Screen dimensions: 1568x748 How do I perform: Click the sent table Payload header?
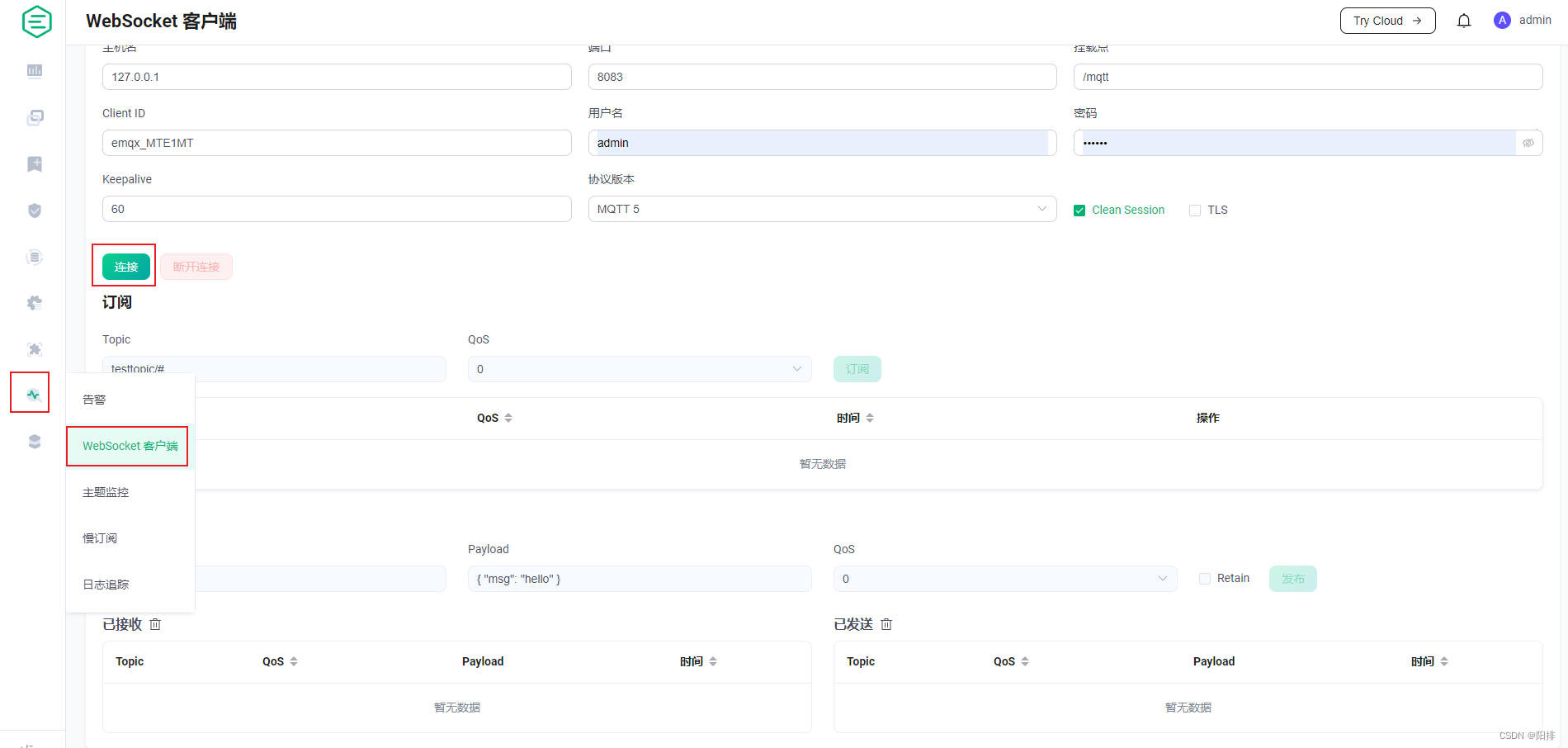[x=1214, y=661]
